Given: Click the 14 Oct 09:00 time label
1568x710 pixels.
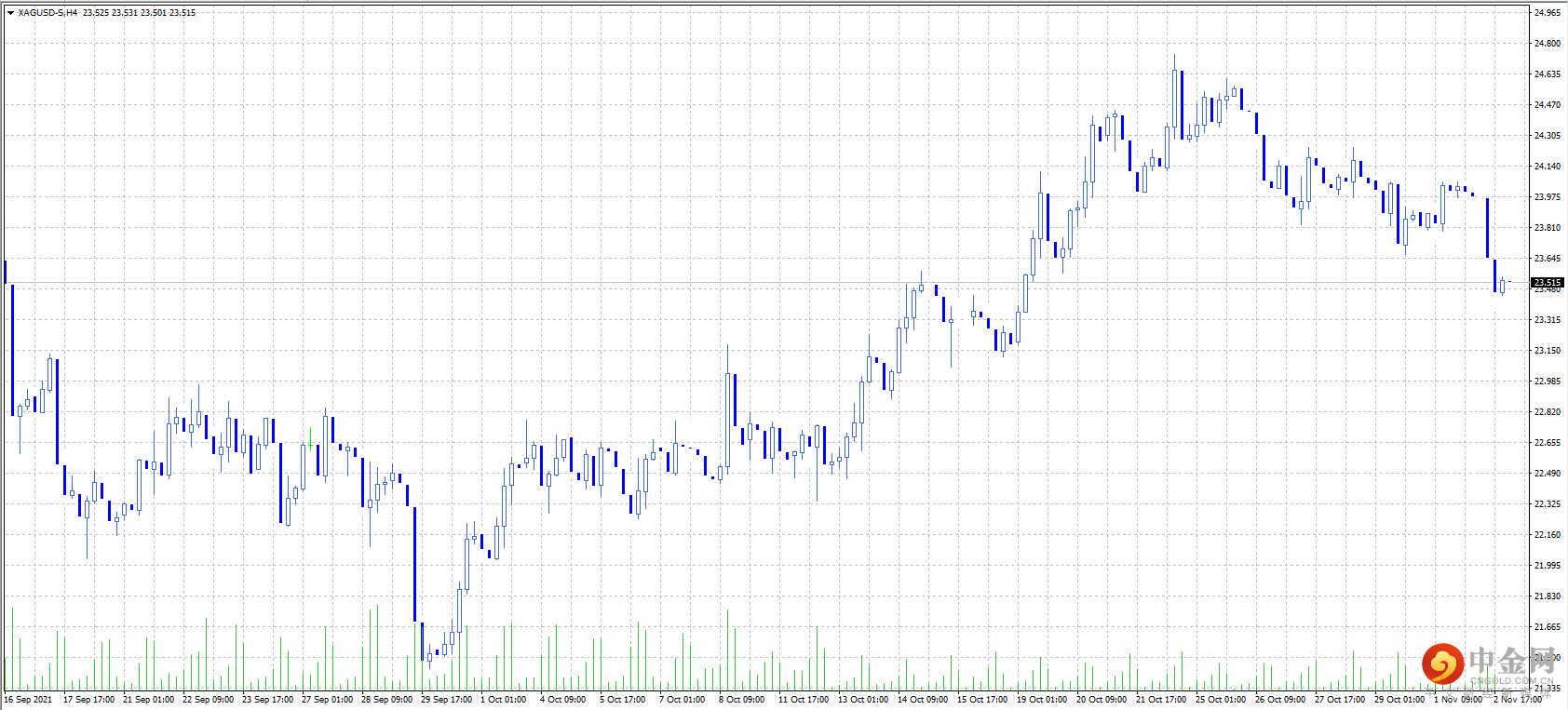Looking at the screenshot, I should coord(923,700).
